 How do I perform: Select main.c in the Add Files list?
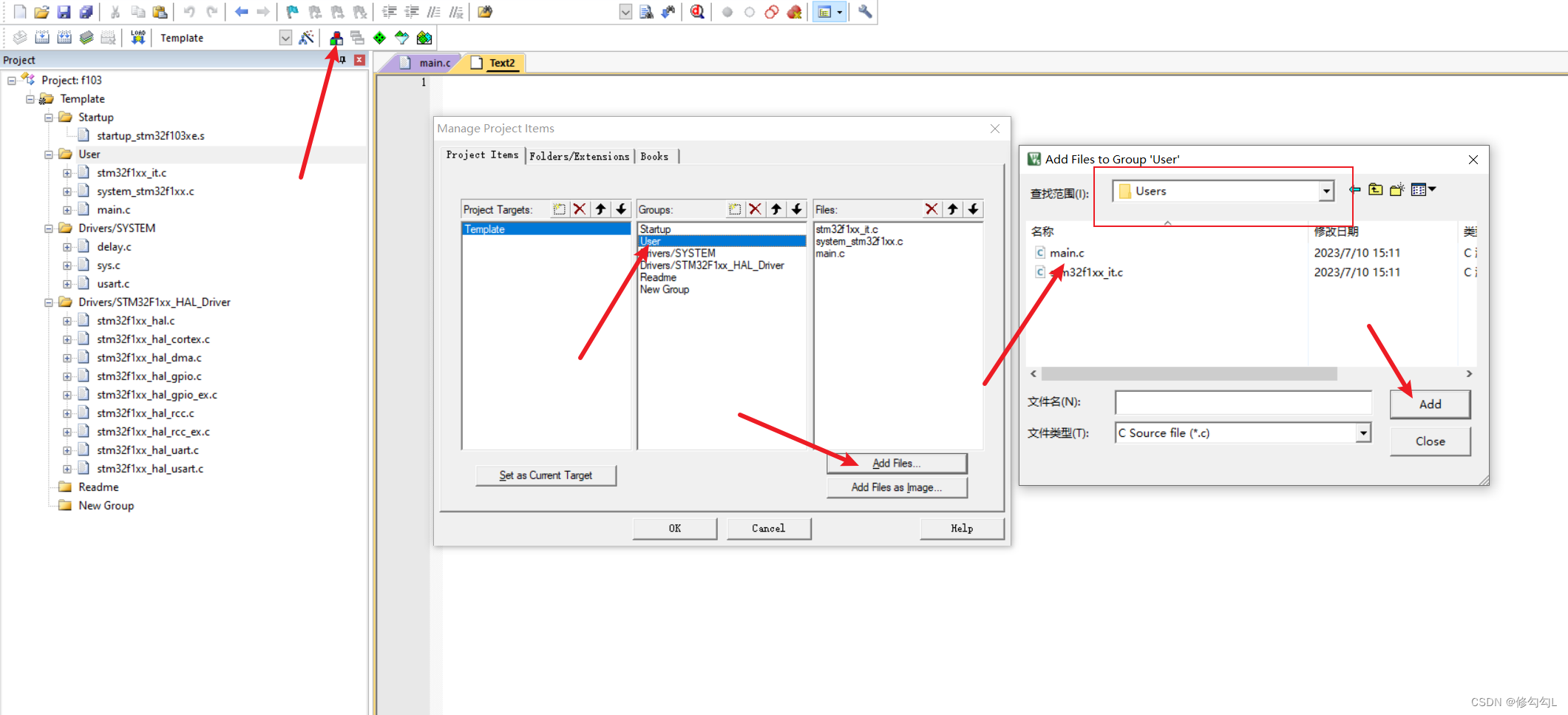pos(1067,253)
